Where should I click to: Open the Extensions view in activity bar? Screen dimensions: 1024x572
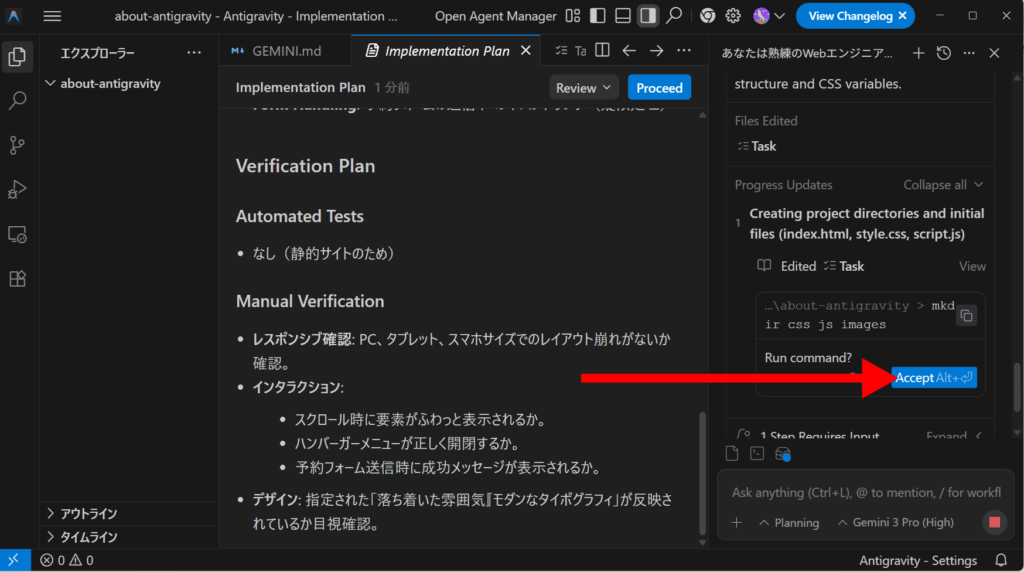click(17, 279)
